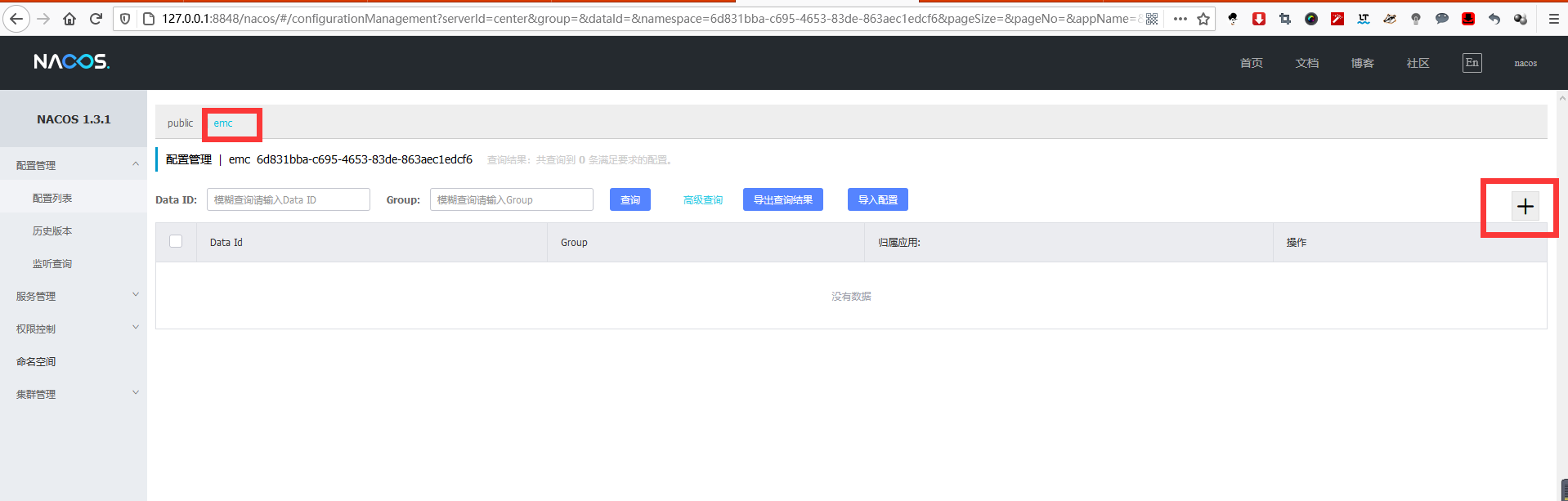Click the plus icon to add configuration
Image resolution: width=1568 pixels, height=501 pixels.
pos(1525,207)
